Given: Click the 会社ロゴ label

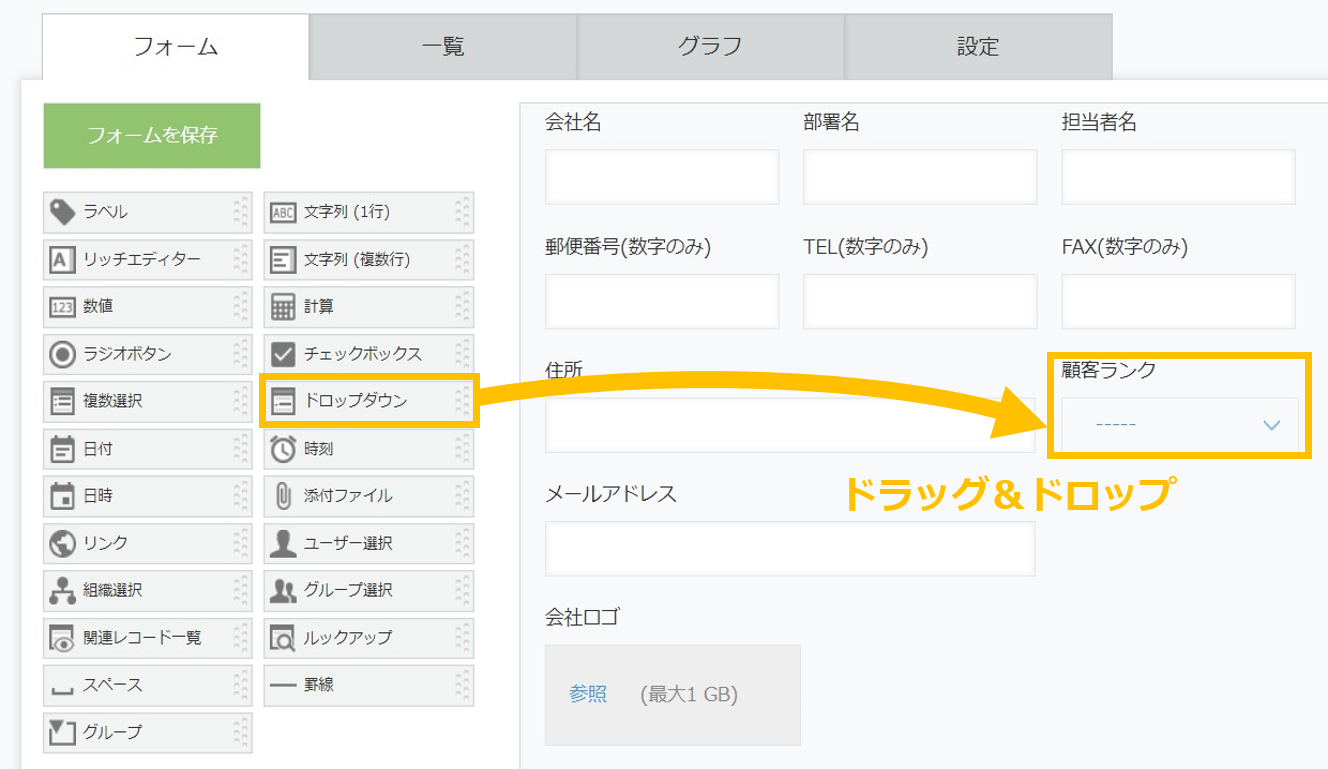Looking at the screenshot, I should point(582,616).
